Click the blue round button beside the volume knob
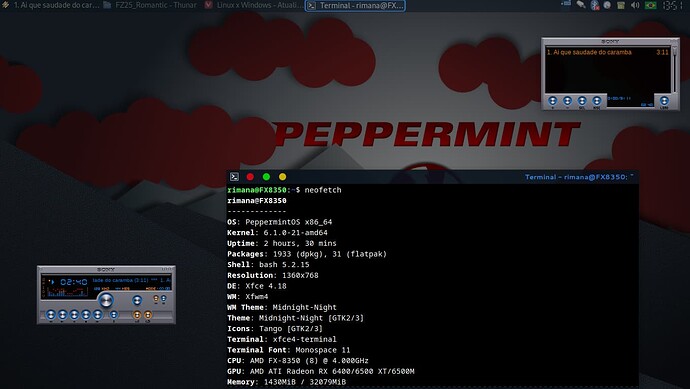The height and width of the screenshot is (389, 690). tap(137, 301)
